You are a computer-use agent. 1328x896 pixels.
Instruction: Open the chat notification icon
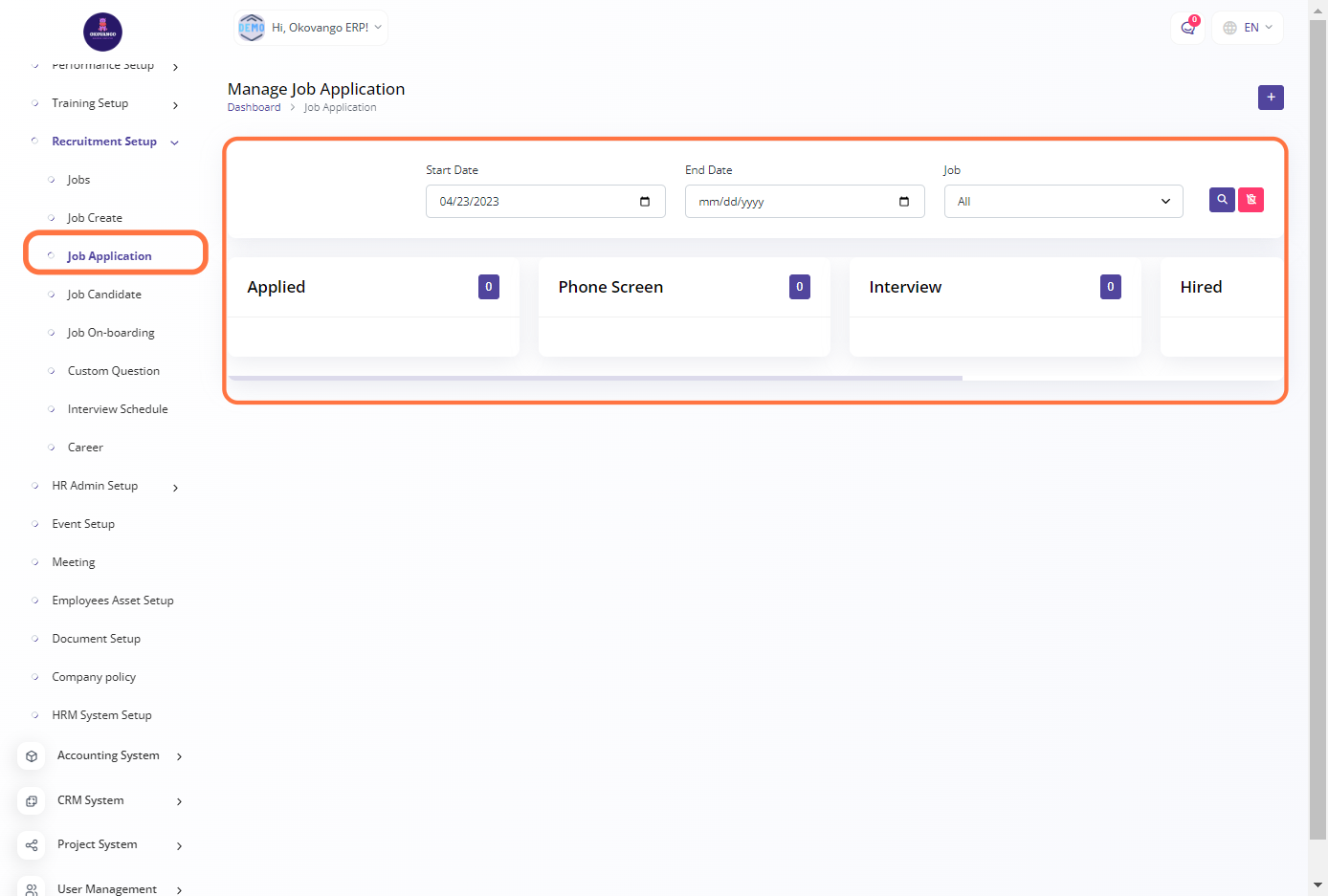1187,28
